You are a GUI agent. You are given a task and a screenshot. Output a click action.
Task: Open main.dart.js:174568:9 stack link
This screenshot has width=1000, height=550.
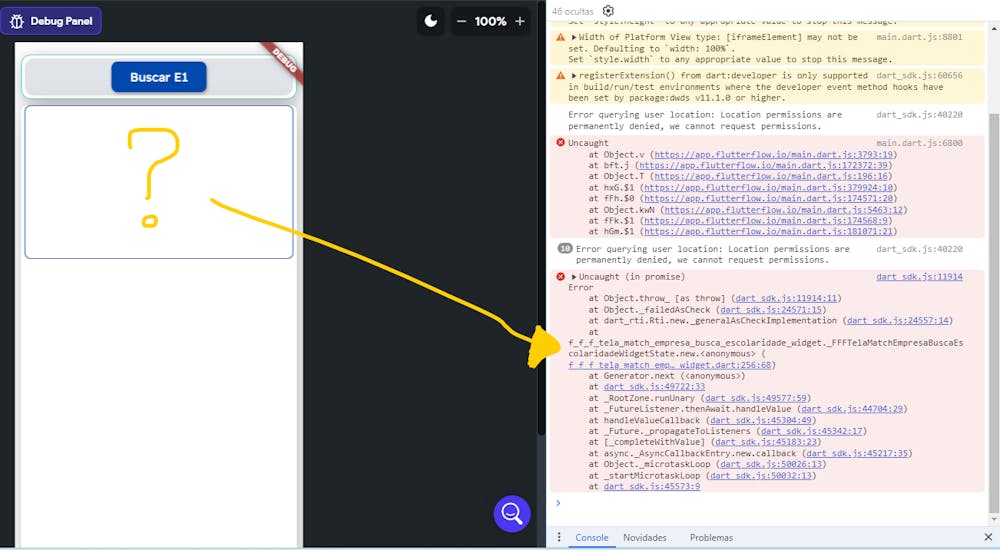(x=766, y=221)
